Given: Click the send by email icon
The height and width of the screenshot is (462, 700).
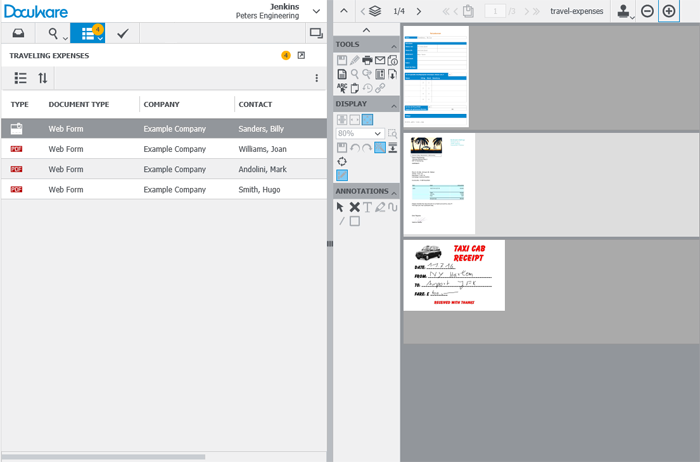Looking at the screenshot, I should point(380,61).
